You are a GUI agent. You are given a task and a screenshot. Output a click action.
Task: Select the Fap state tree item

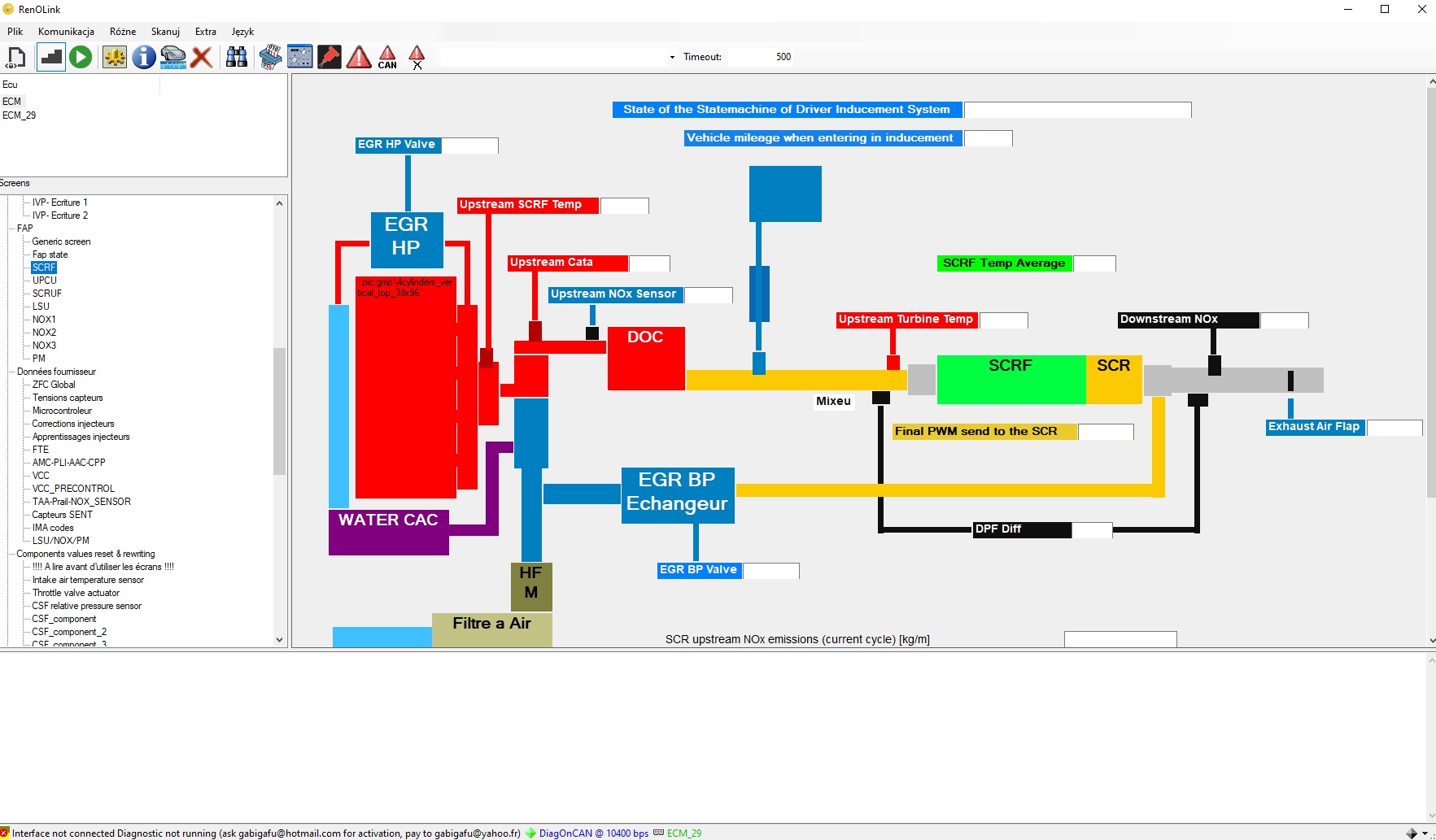tap(50, 255)
